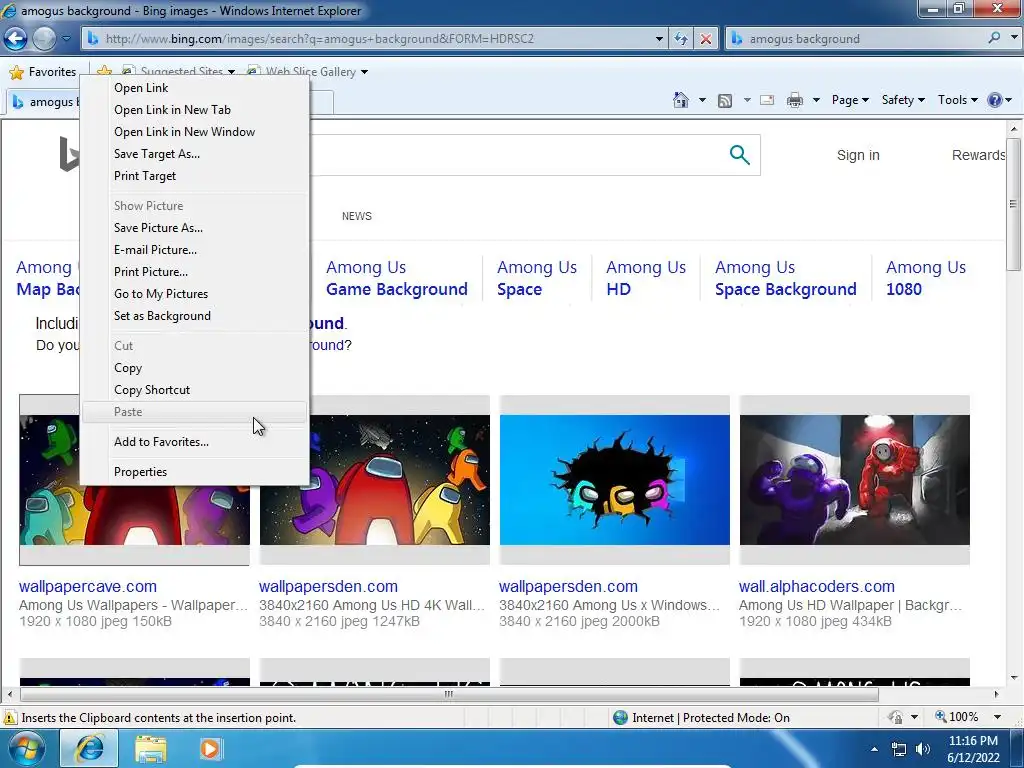Click the Back navigation arrow button
The height and width of the screenshot is (768, 1024).
point(15,39)
